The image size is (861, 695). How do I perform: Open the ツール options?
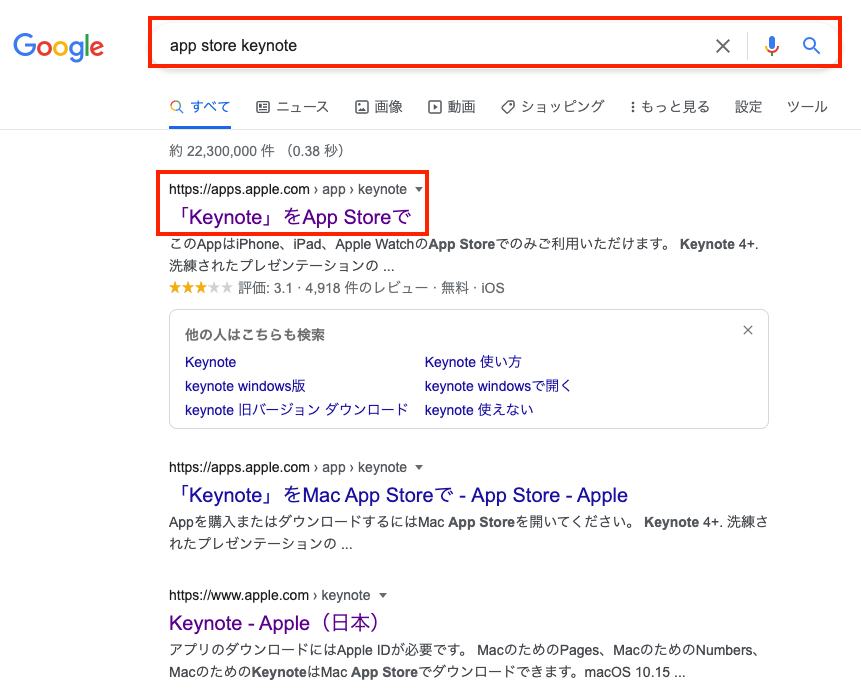pos(807,107)
